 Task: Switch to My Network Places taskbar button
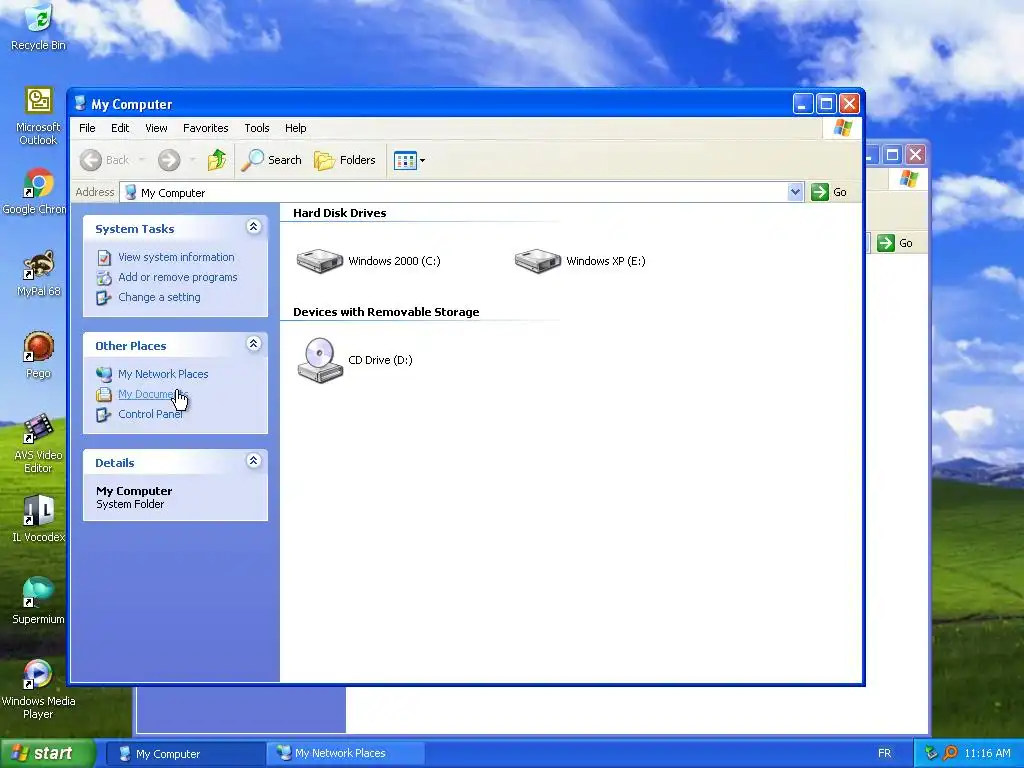pyautogui.click(x=345, y=754)
